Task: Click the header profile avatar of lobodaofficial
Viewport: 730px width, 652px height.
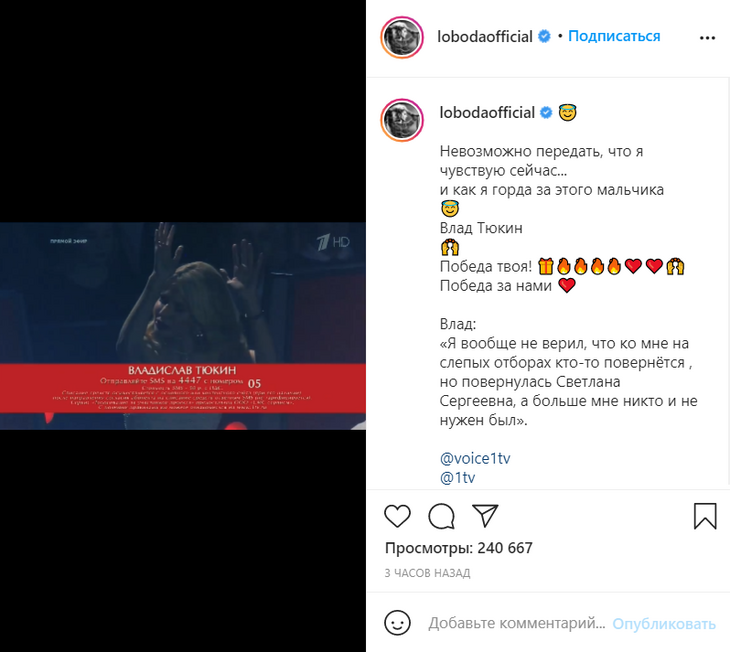Action: click(402, 38)
